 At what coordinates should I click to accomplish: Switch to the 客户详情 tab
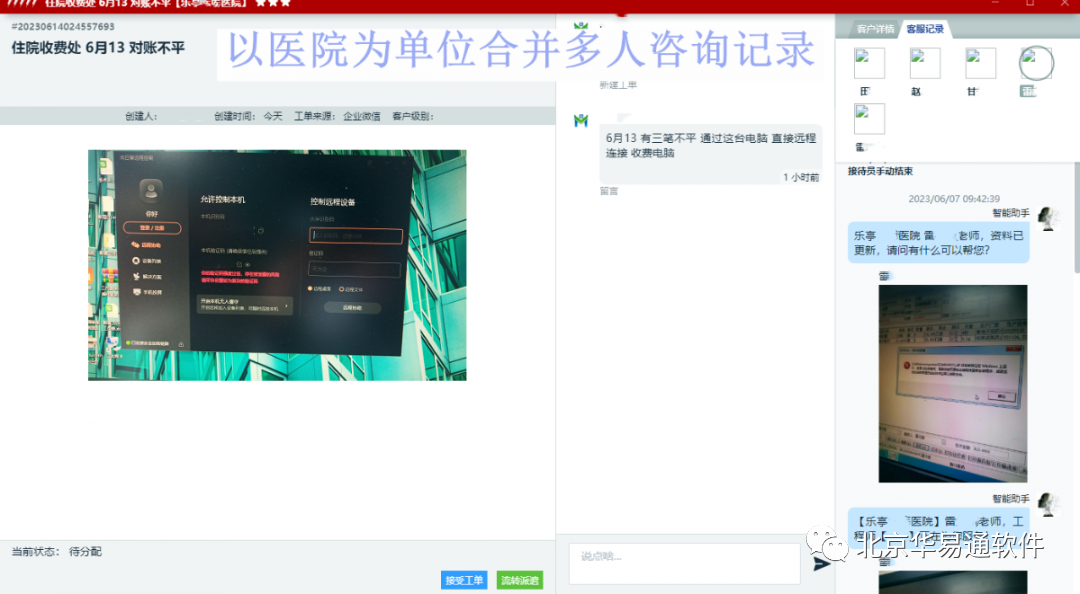875,29
